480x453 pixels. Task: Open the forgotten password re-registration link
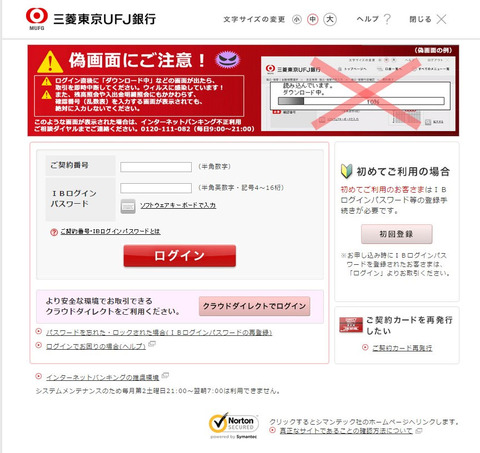click(x=159, y=332)
